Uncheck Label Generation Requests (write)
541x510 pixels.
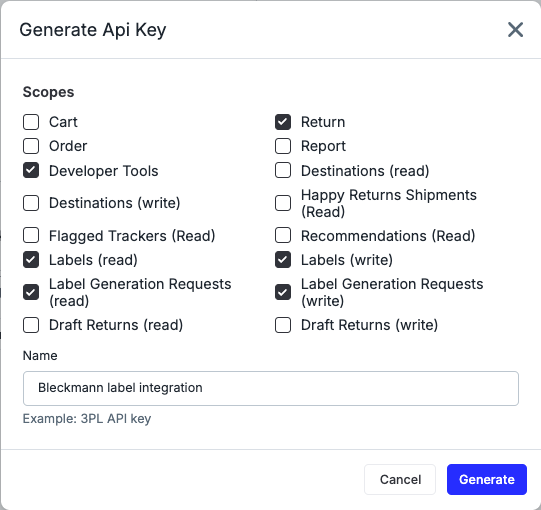coord(283,292)
